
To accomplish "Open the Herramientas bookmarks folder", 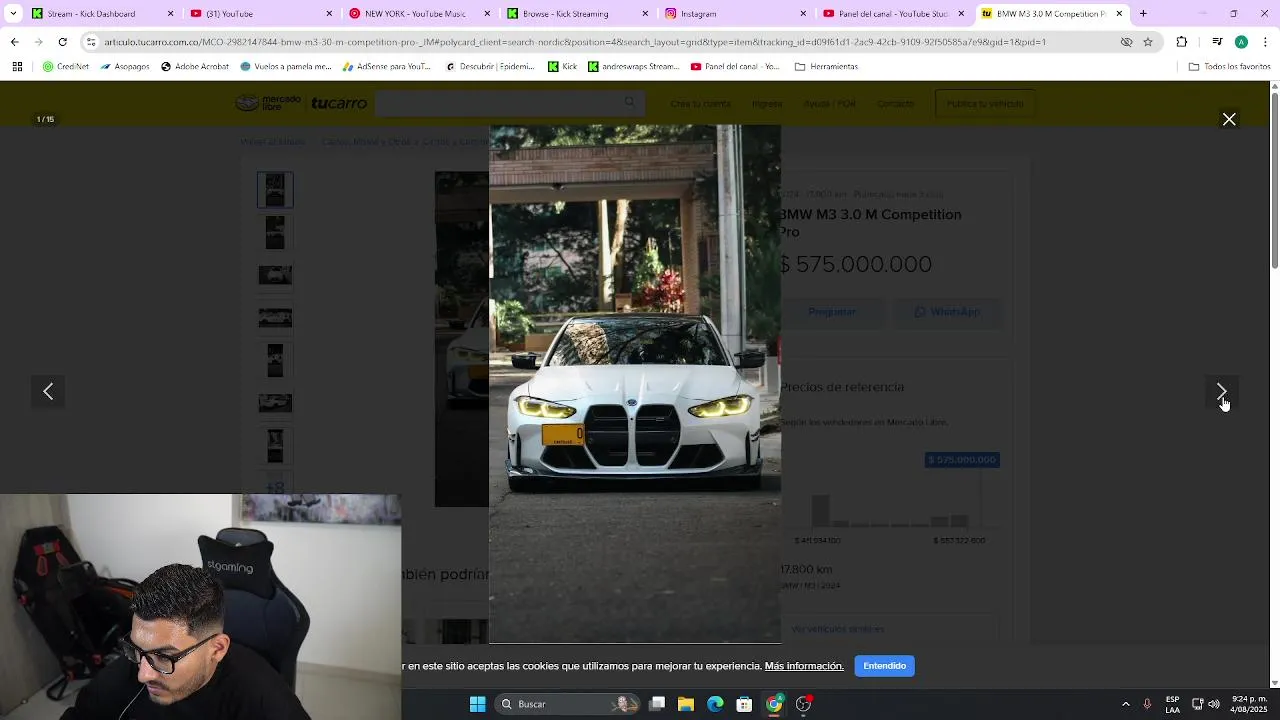I will [x=826, y=66].
